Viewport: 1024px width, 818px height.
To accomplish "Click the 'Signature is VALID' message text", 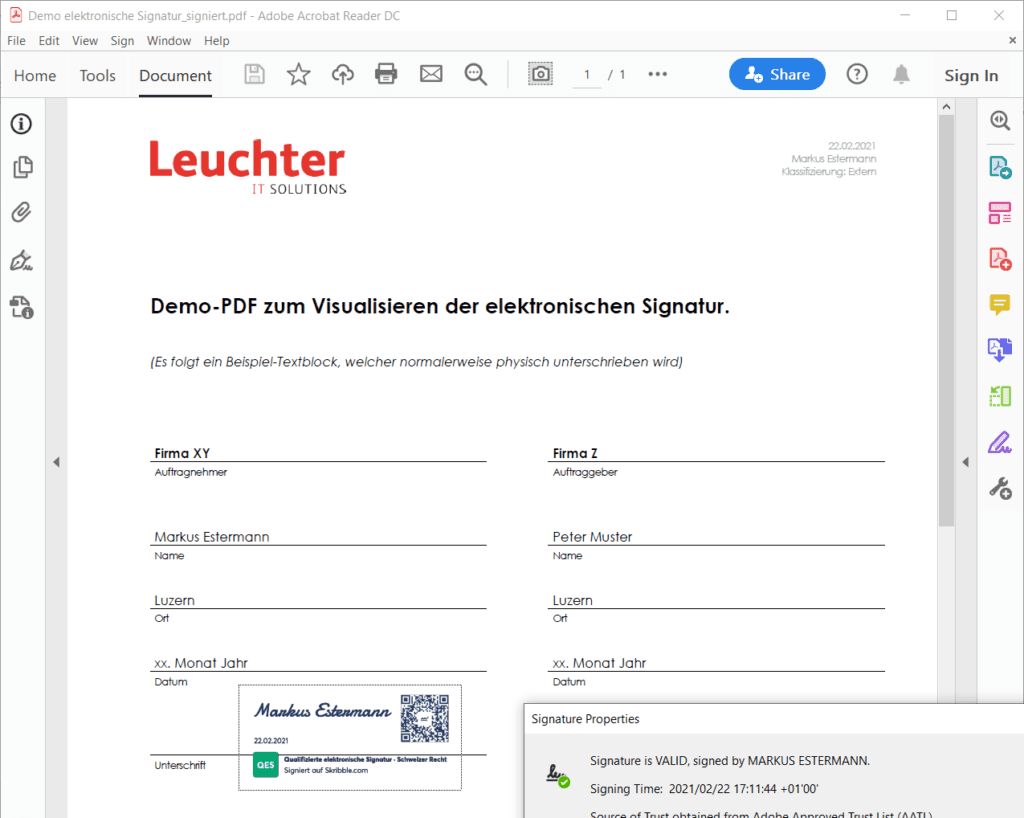I will tap(729, 761).
